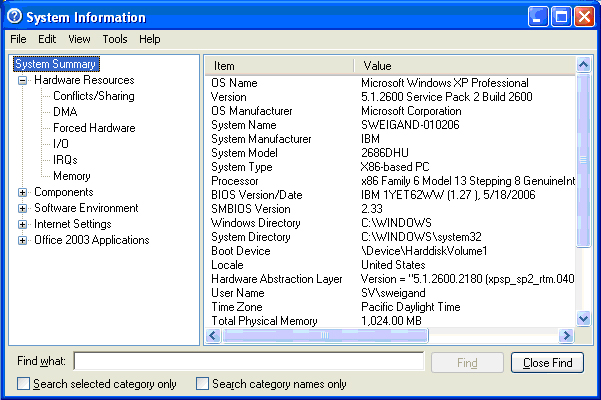Open the Tools menu
Viewport: 601px width, 400px height.
click(115, 39)
